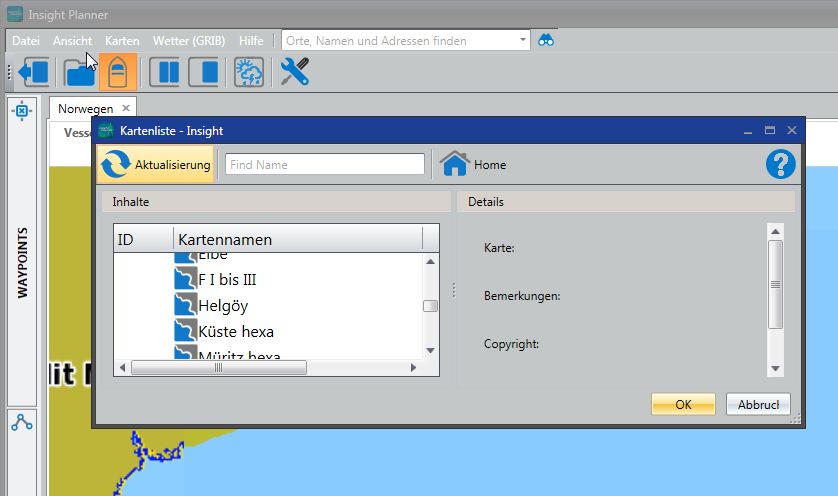The image size is (838, 496).
Task: Select the single panel layout icon
Action: click(x=205, y=72)
